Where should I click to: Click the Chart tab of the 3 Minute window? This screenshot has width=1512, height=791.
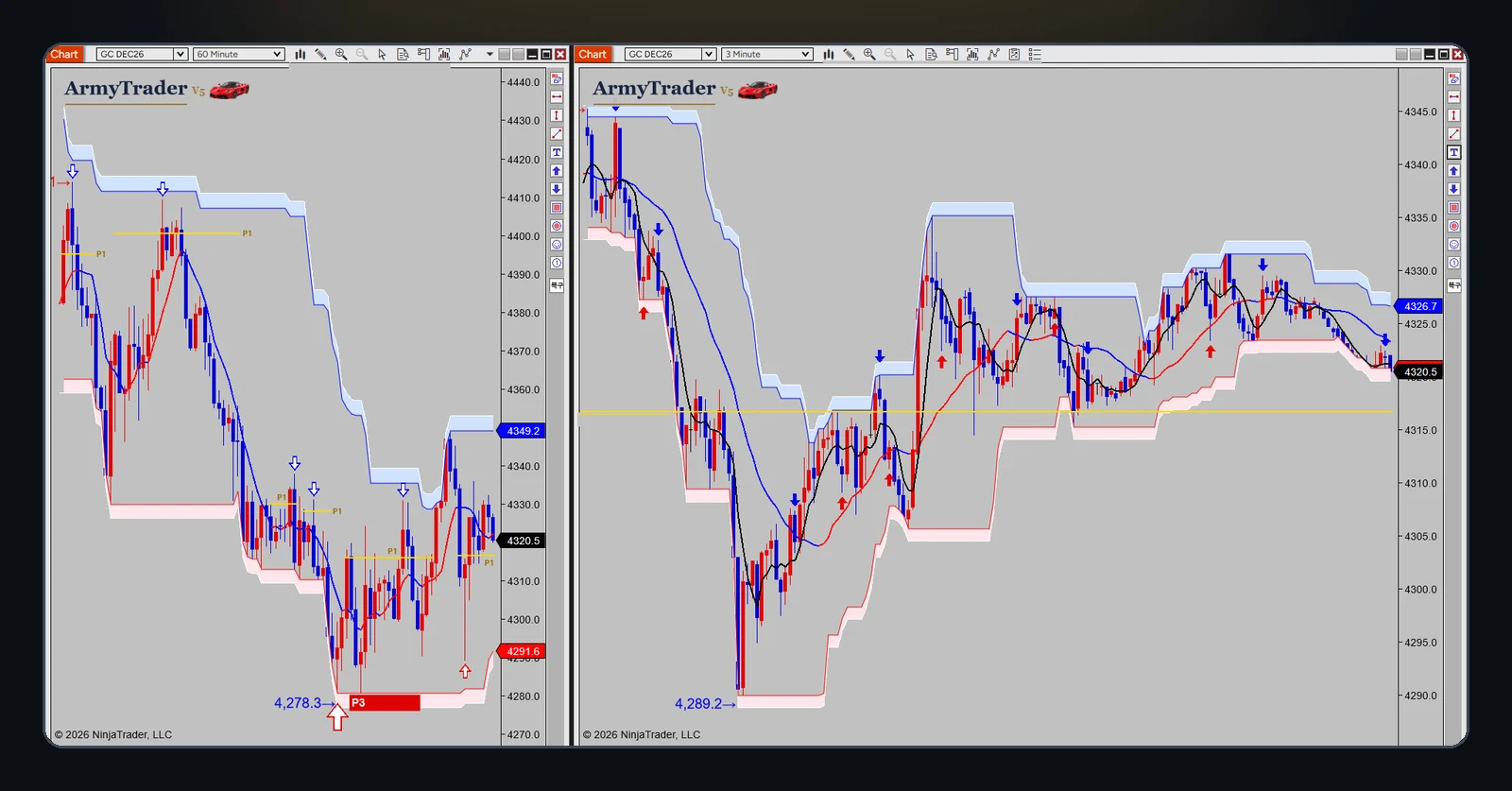pyautogui.click(x=593, y=54)
